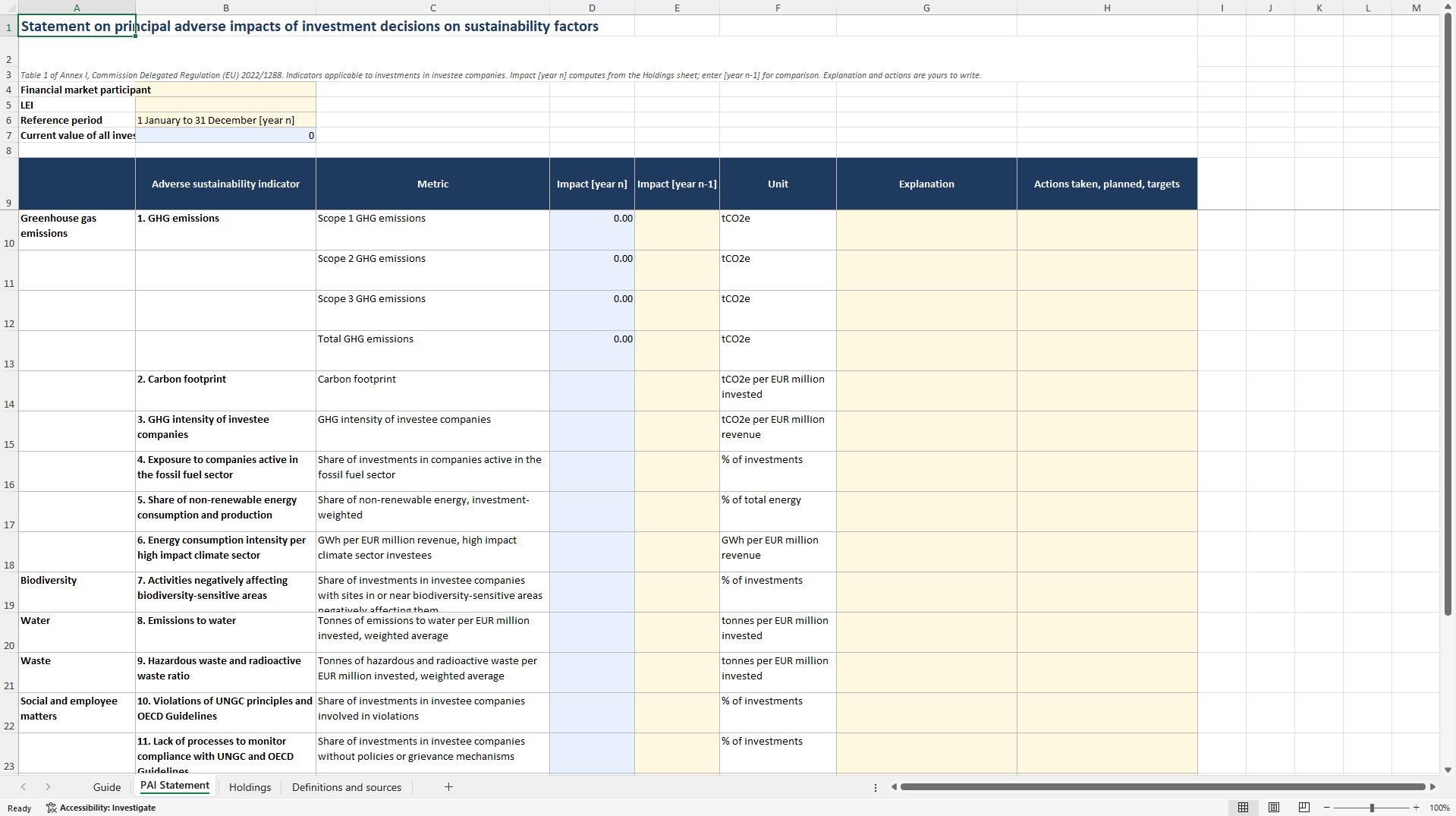This screenshot has height=816, width=1456.
Task: Click the vertical scrollbar thumb
Action: [1448, 314]
